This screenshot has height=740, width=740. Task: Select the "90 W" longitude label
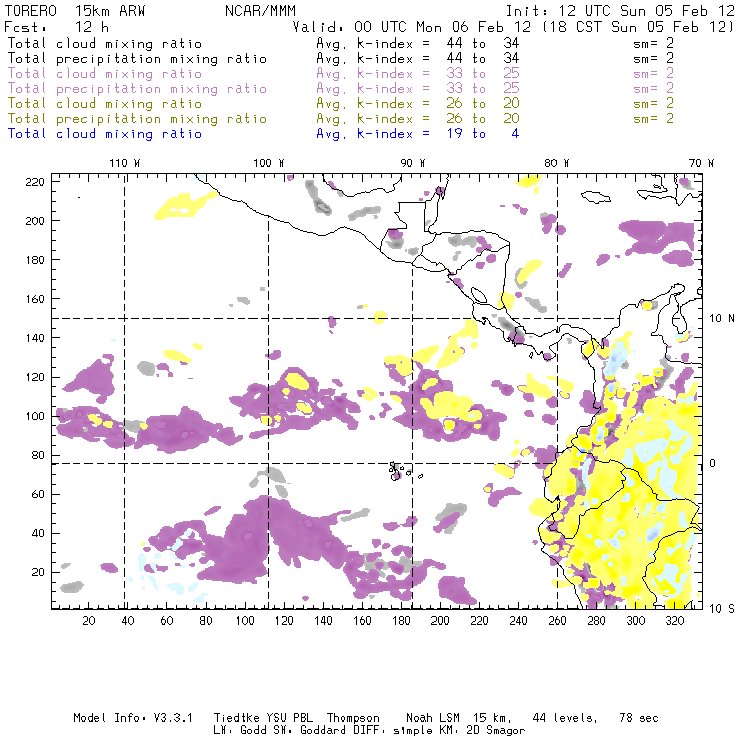tap(413, 163)
